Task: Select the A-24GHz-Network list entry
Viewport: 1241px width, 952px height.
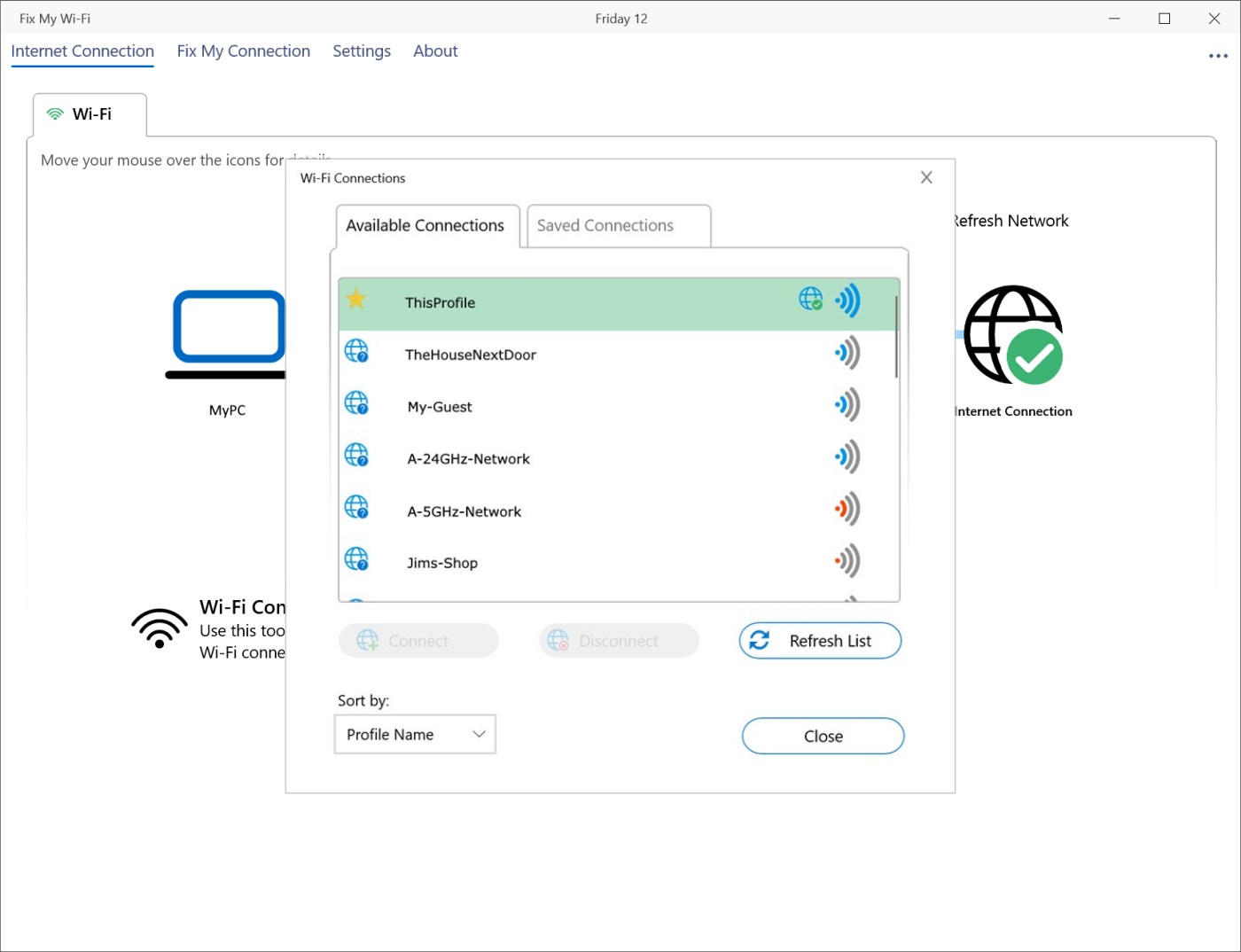Action: coord(619,457)
